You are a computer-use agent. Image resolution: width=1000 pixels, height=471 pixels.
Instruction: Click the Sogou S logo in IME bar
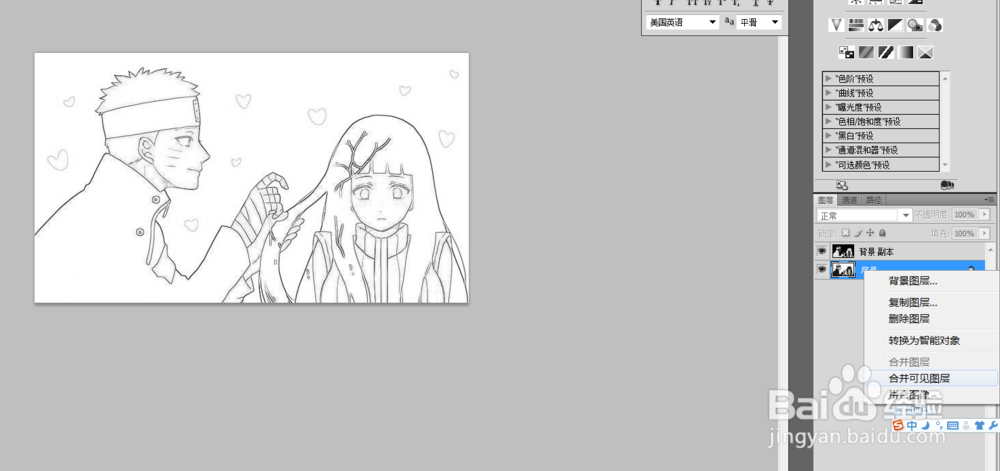pyautogui.click(x=899, y=425)
